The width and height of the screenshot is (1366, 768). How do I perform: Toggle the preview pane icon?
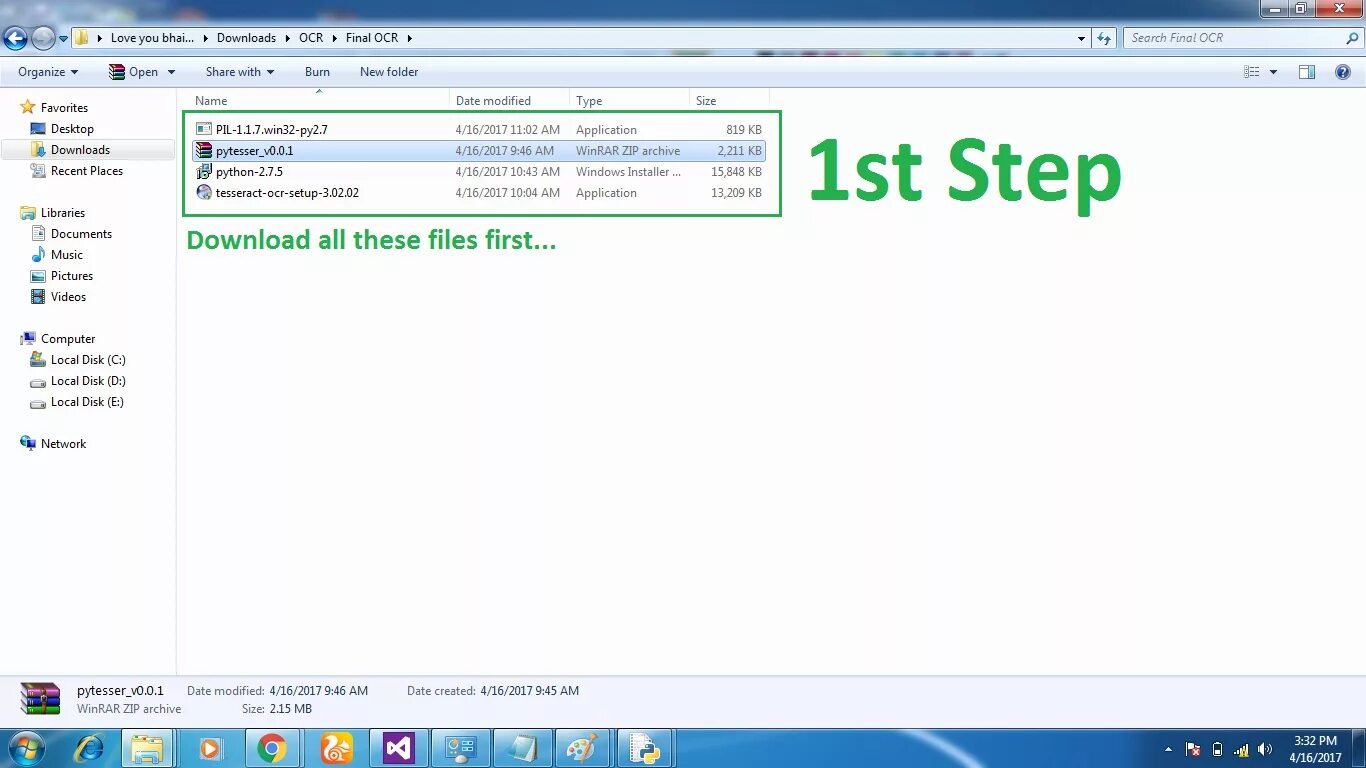[x=1307, y=72]
